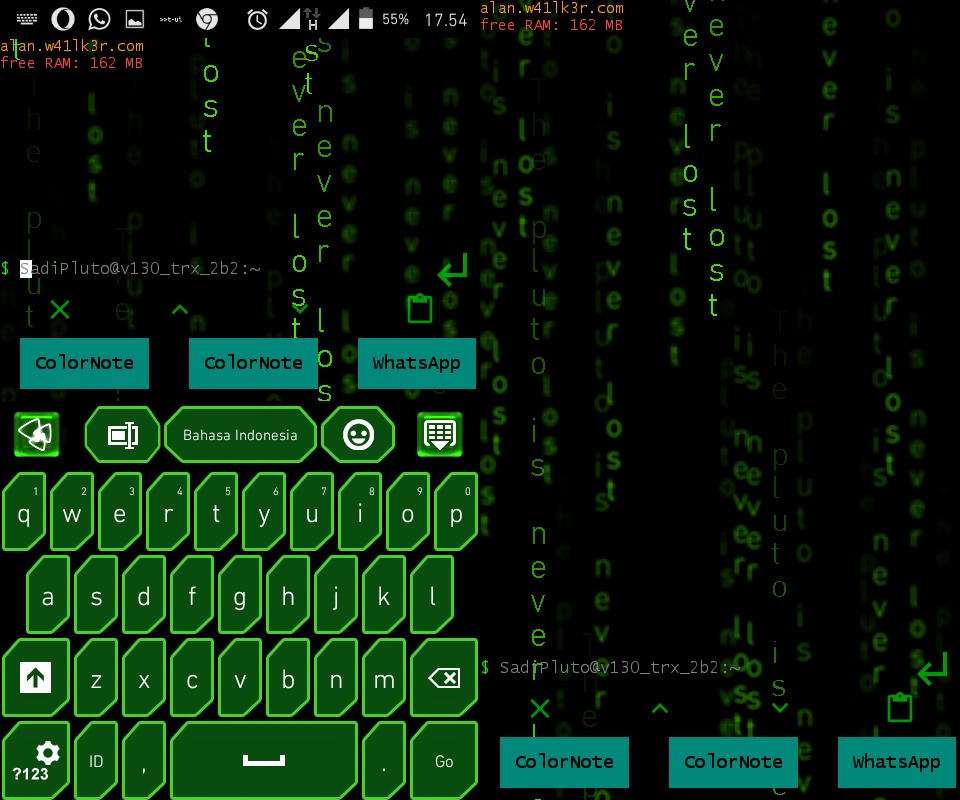
Task: Open WhatsApp shortcut button in right terminal
Action: click(896, 763)
